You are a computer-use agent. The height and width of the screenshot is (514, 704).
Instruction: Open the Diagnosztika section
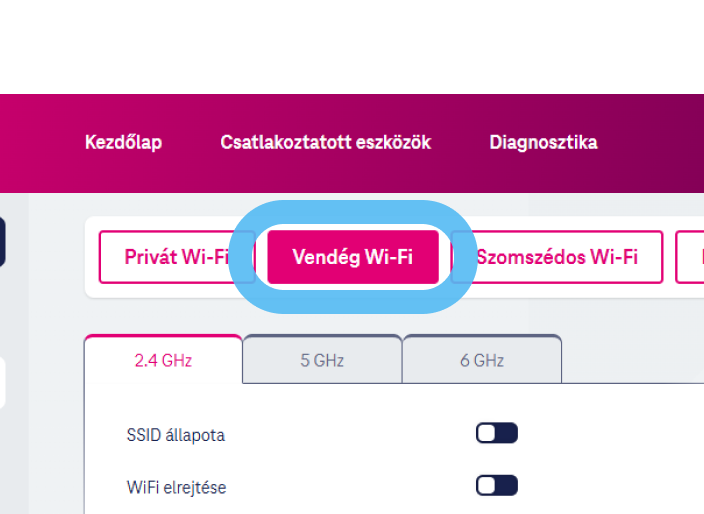tap(543, 142)
